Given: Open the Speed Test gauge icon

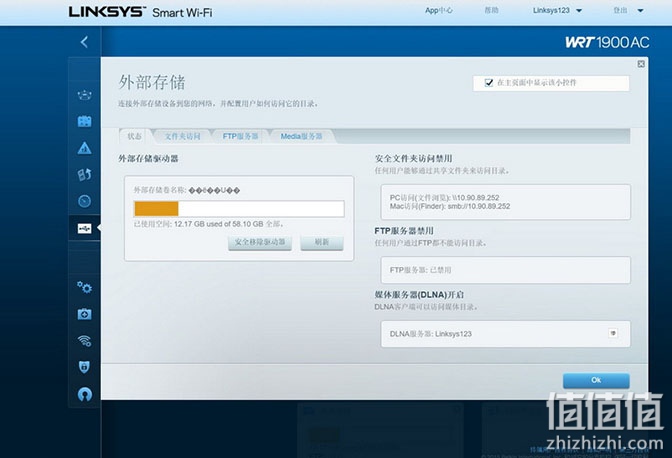Looking at the screenshot, I should (x=84, y=201).
